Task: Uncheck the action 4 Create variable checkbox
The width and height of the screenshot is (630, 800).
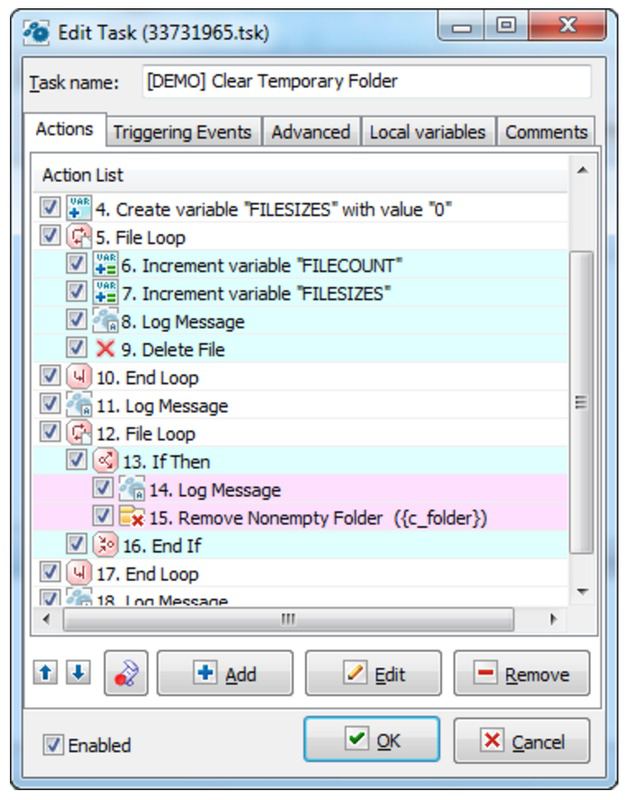Action: [50, 208]
